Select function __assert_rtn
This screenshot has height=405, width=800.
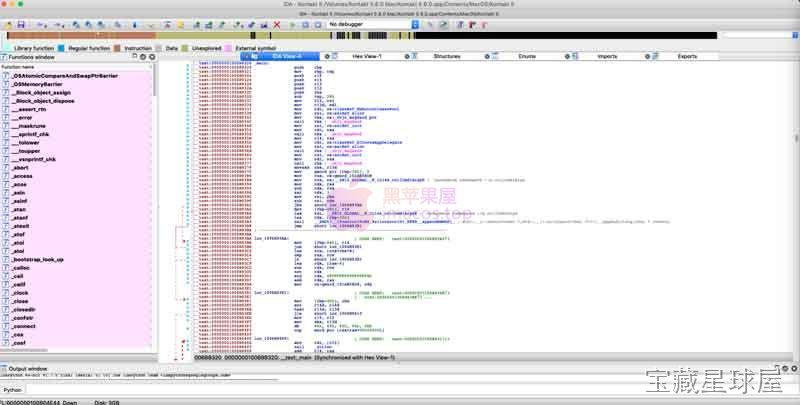[x=29, y=109]
